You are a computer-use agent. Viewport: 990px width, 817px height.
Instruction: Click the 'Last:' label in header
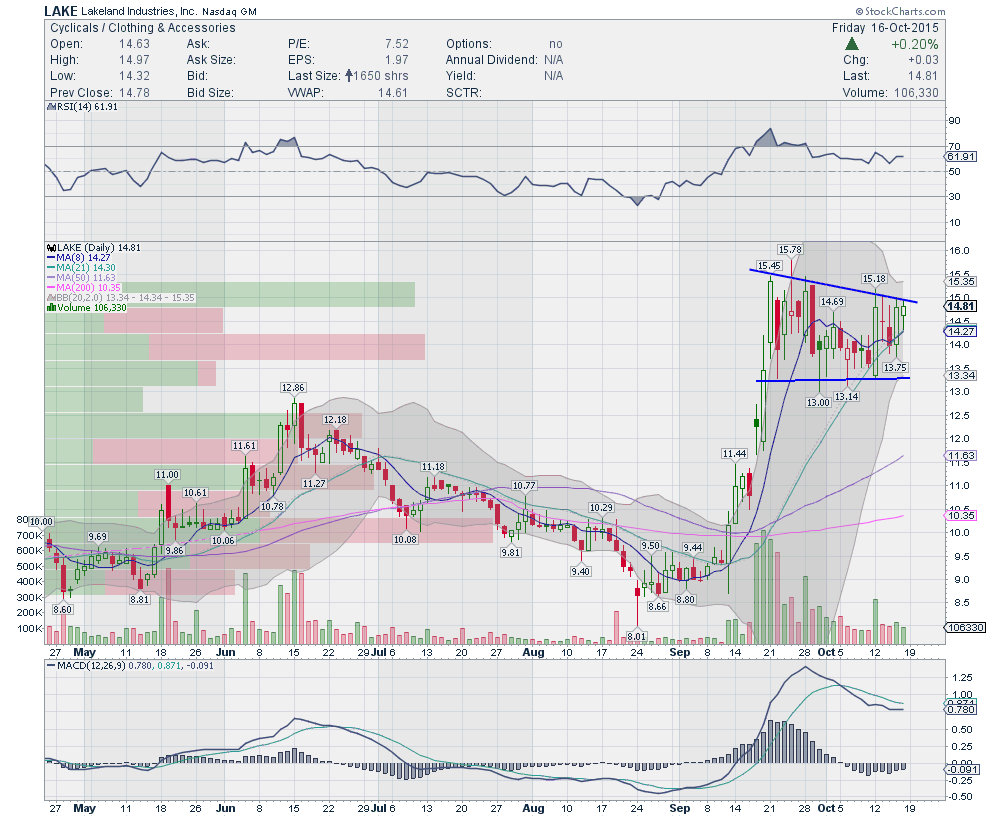click(x=856, y=76)
